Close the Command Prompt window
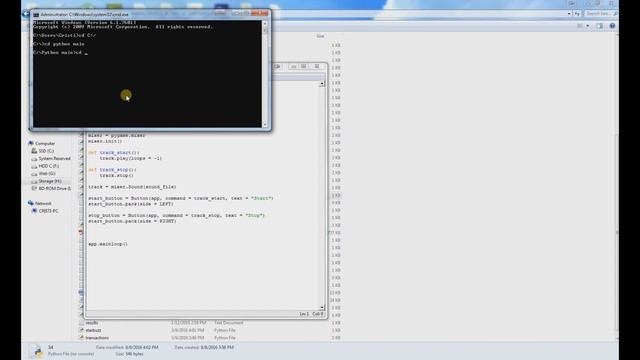The height and width of the screenshot is (360, 640). pos(259,13)
